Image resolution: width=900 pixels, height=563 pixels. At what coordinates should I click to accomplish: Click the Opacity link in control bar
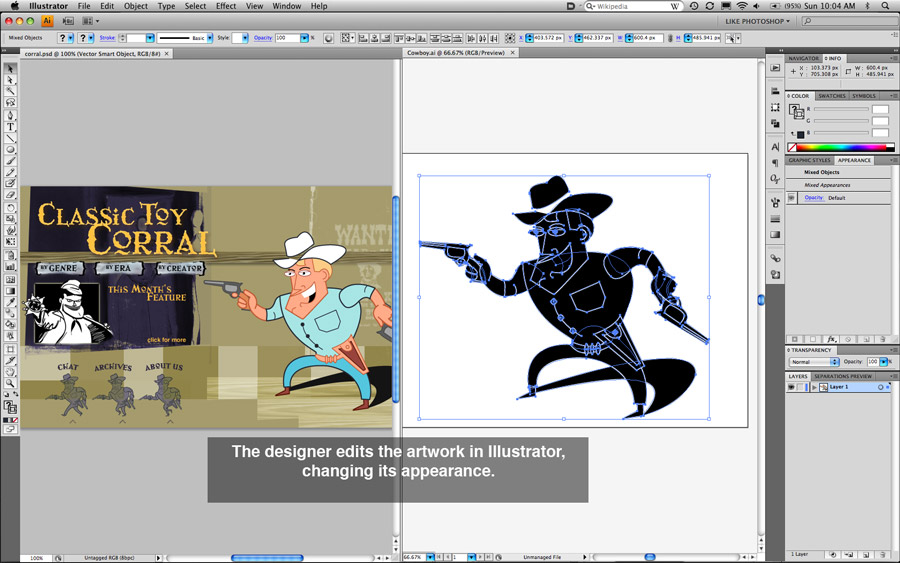click(x=262, y=38)
